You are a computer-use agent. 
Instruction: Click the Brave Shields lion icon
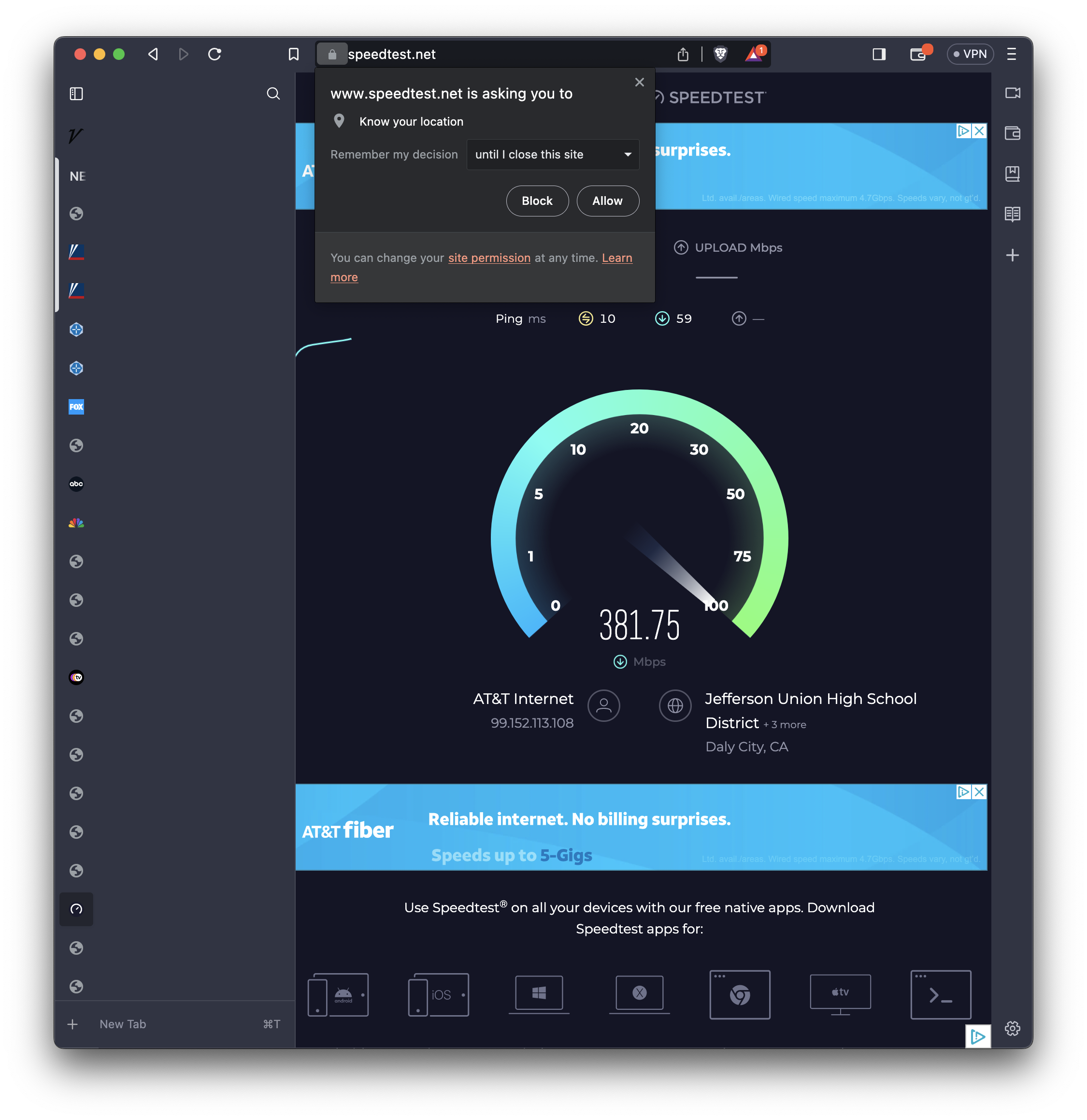[x=720, y=54]
